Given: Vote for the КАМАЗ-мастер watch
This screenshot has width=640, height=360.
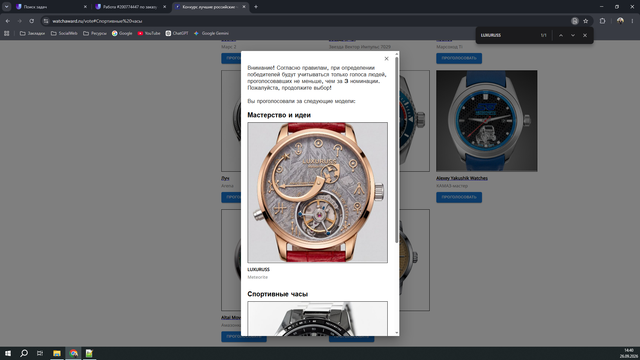Looking at the screenshot, I should [x=459, y=197].
